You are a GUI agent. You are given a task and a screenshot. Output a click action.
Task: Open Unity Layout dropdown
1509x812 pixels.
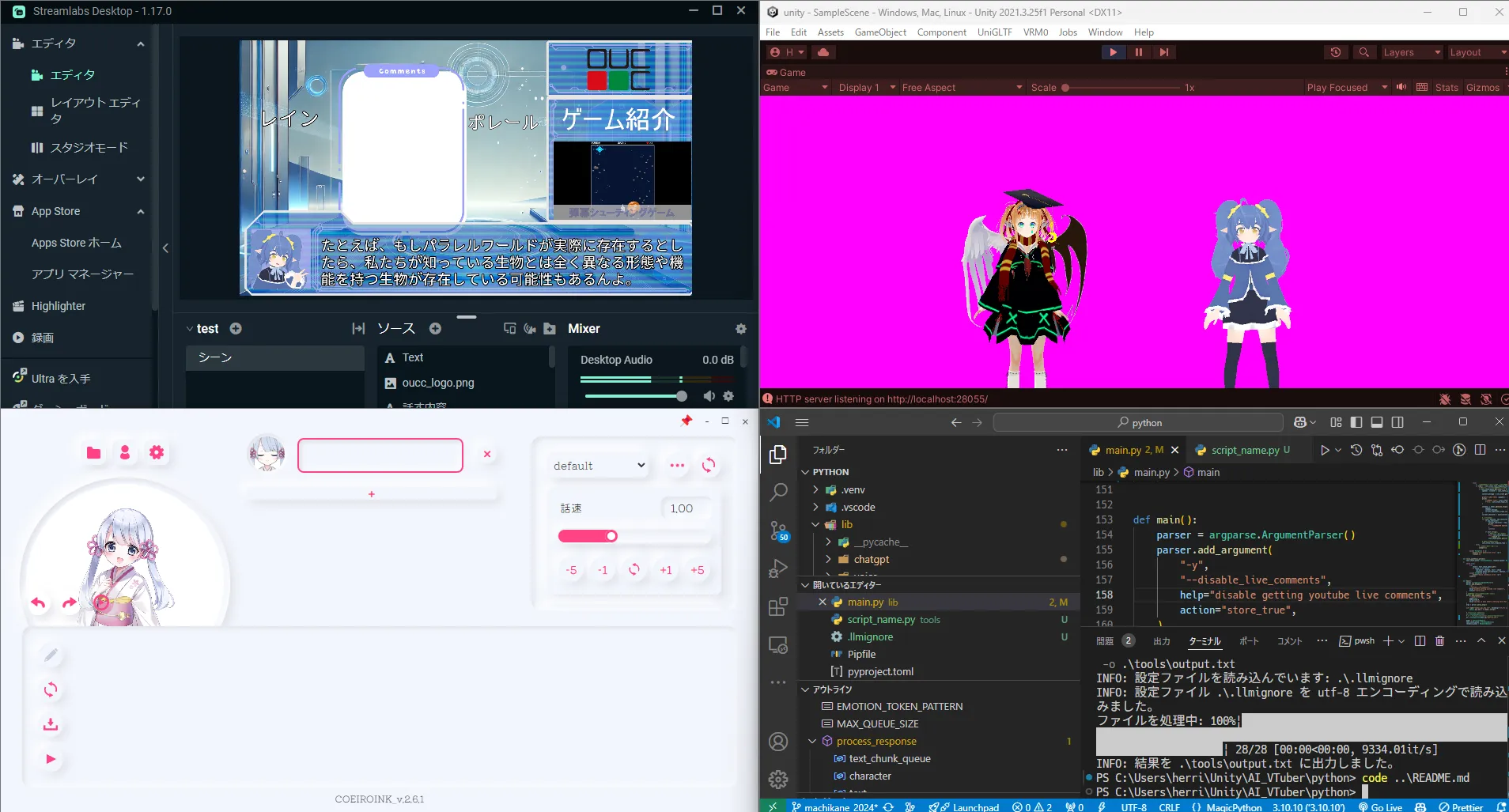(1477, 52)
